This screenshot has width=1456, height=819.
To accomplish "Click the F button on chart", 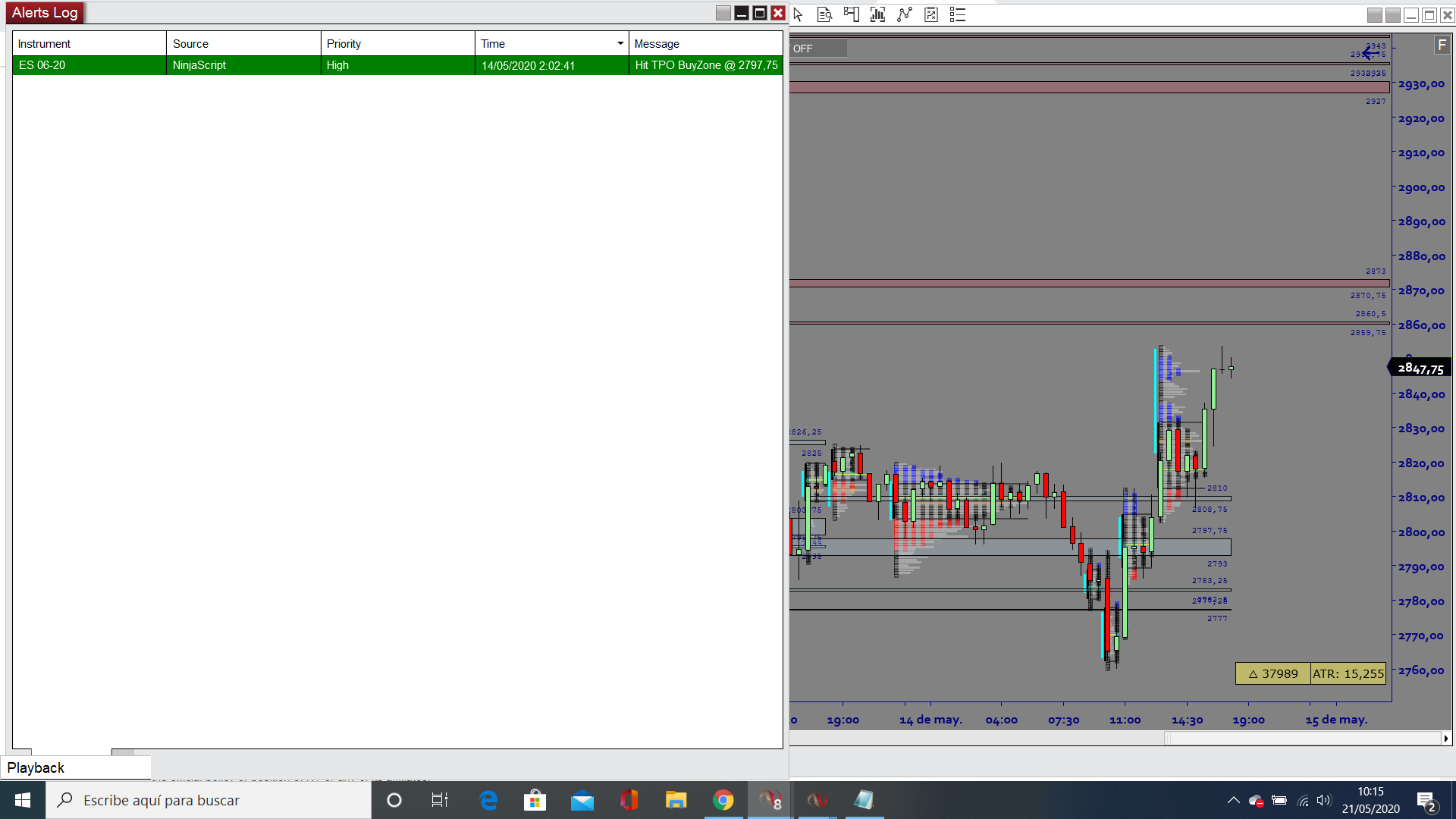I will click(x=1442, y=45).
